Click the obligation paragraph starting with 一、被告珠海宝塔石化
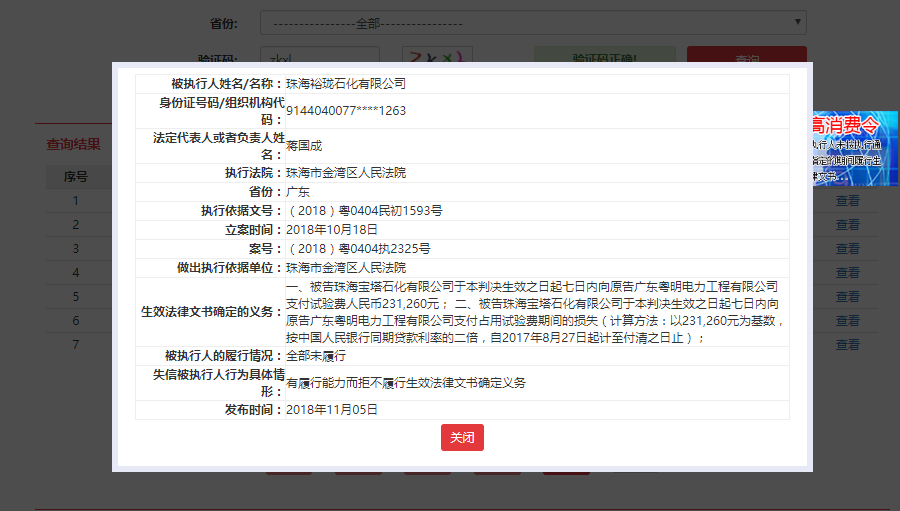Image resolution: width=900 pixels, height=511 pixels. click(x=535, y=312)
